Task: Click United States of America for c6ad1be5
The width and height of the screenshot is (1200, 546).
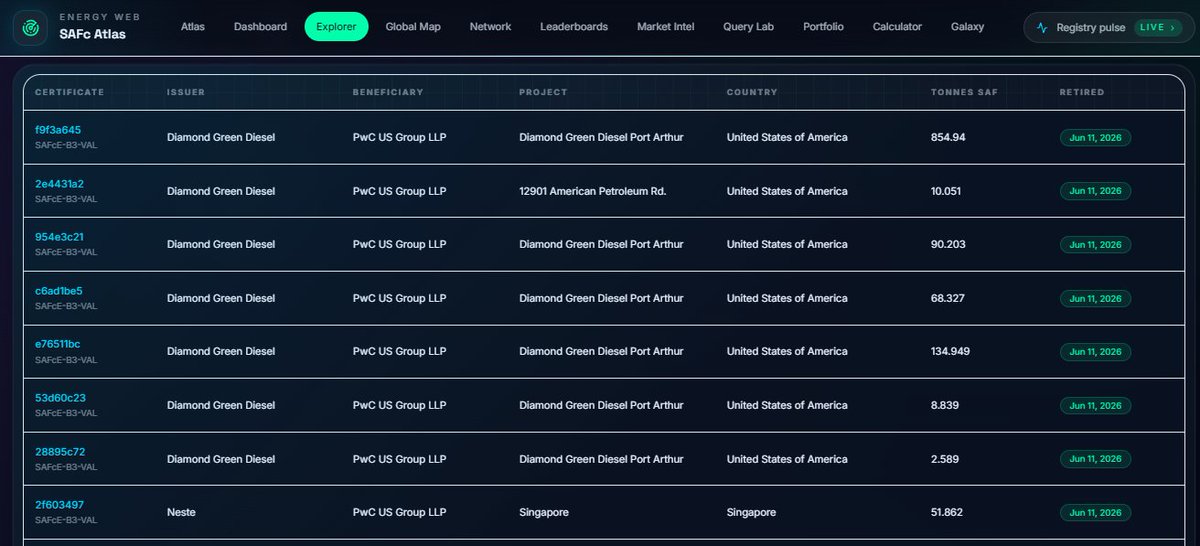Action: tap(787, 298)
